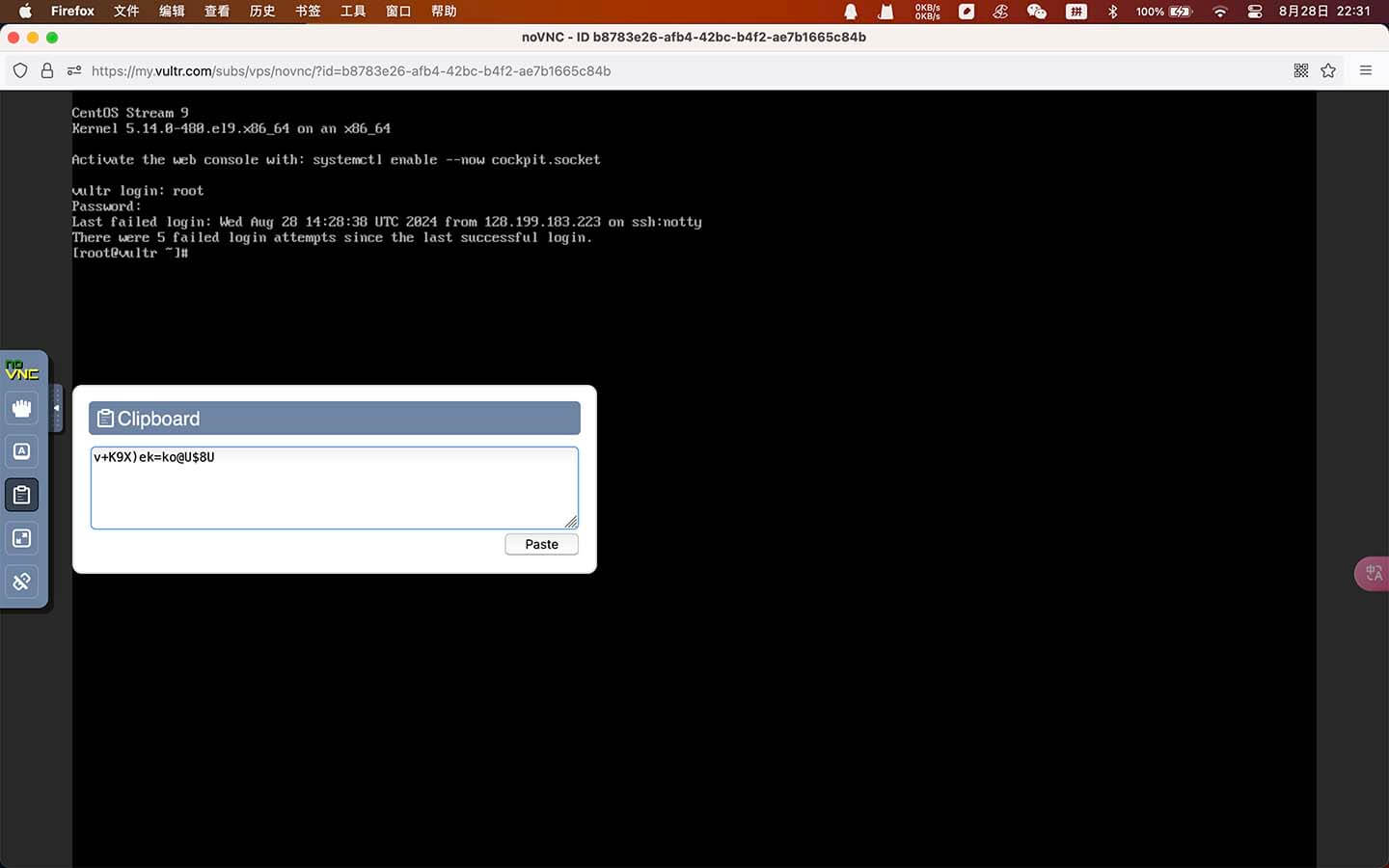Image resolution: width=1389 pixels, height=868 pixels.
Task: Open the 窗口 menu
Action: (398, 12)
